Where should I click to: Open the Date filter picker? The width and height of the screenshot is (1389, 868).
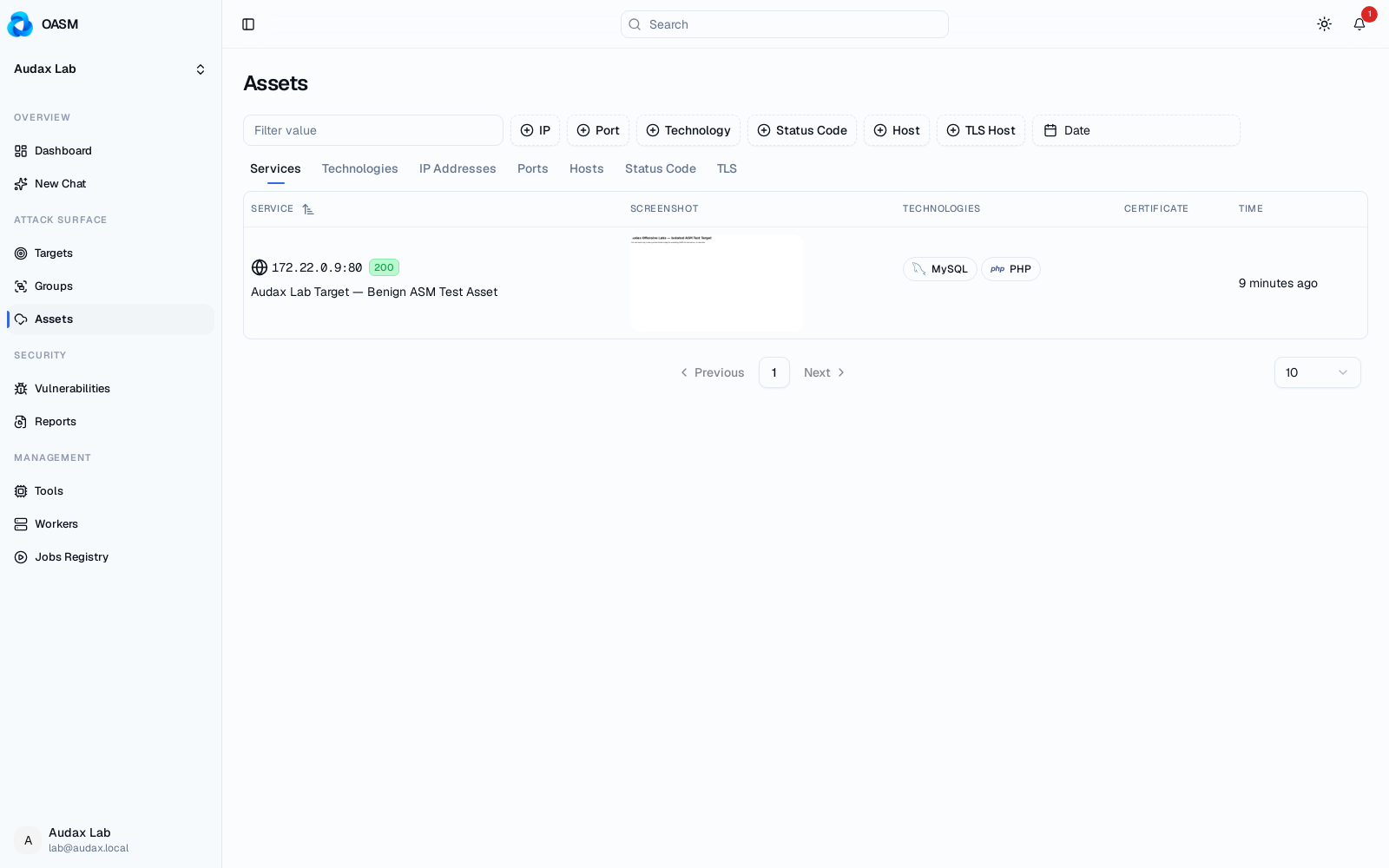tap(1136, 130)
